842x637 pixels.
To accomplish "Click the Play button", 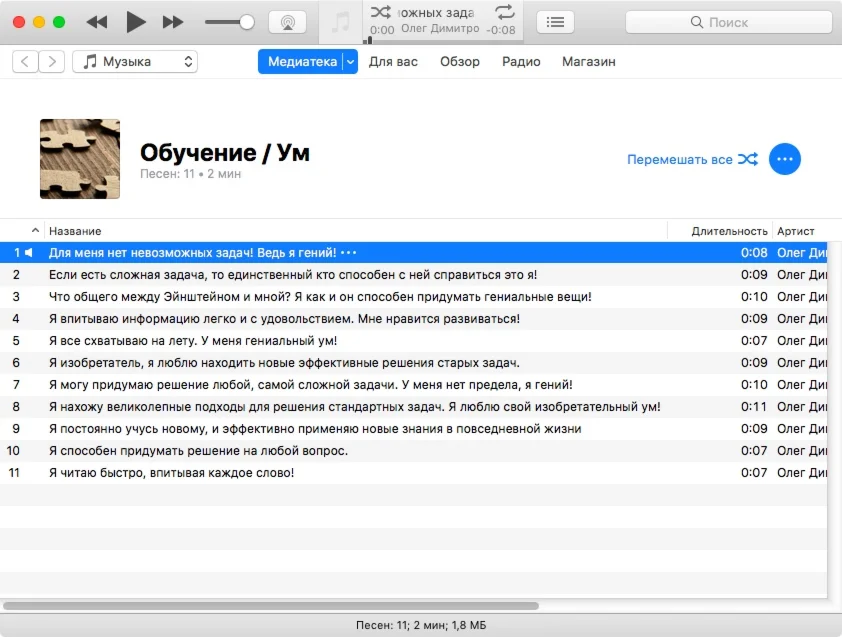I will click(136, 22).
